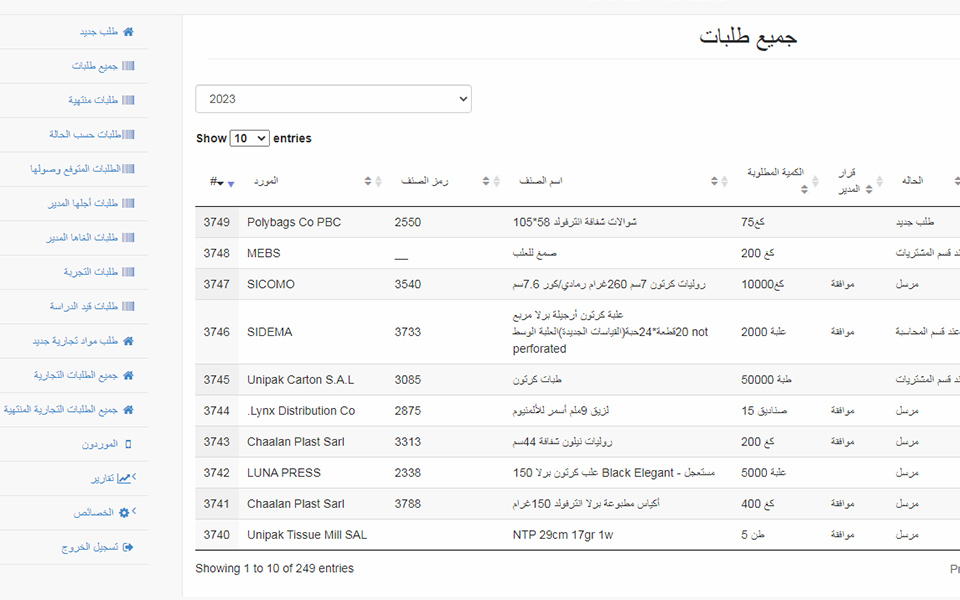The height and width of the screenshot is (600, 960).
Task: Click the barcode icon beside طلبات منتهية
Action: pyautogui.click(x=128, y=100)
